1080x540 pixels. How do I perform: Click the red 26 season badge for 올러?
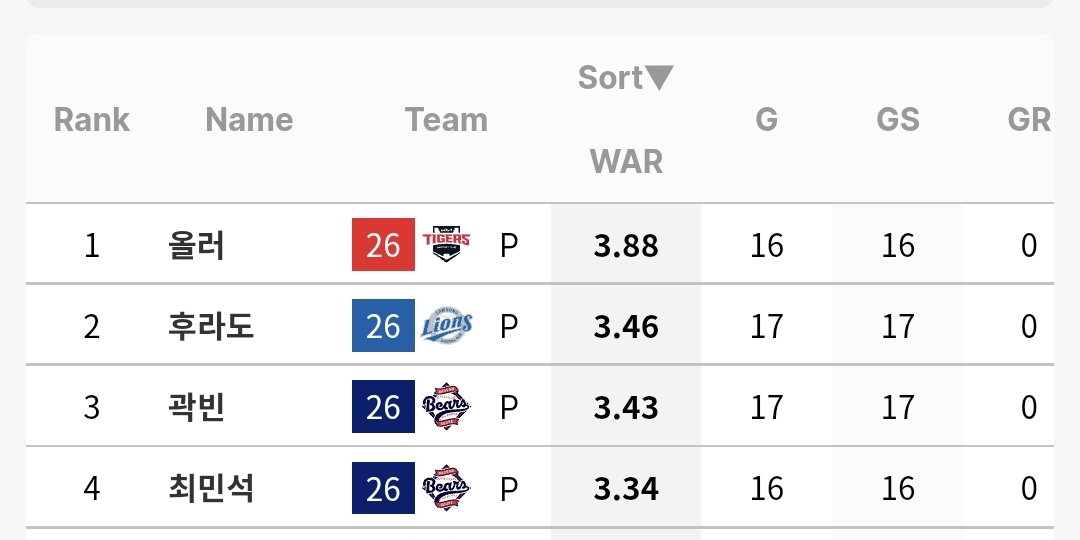[383, 245]
